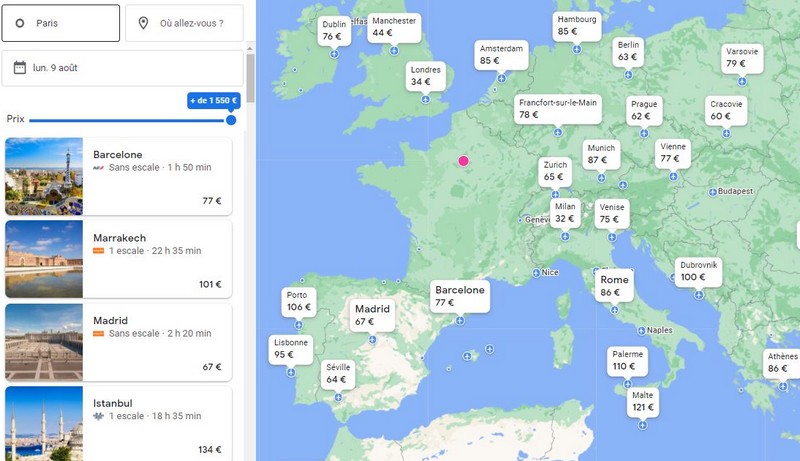Click the airport marker below Malte label
Screen dimensions: 800x461
[642, 425]
